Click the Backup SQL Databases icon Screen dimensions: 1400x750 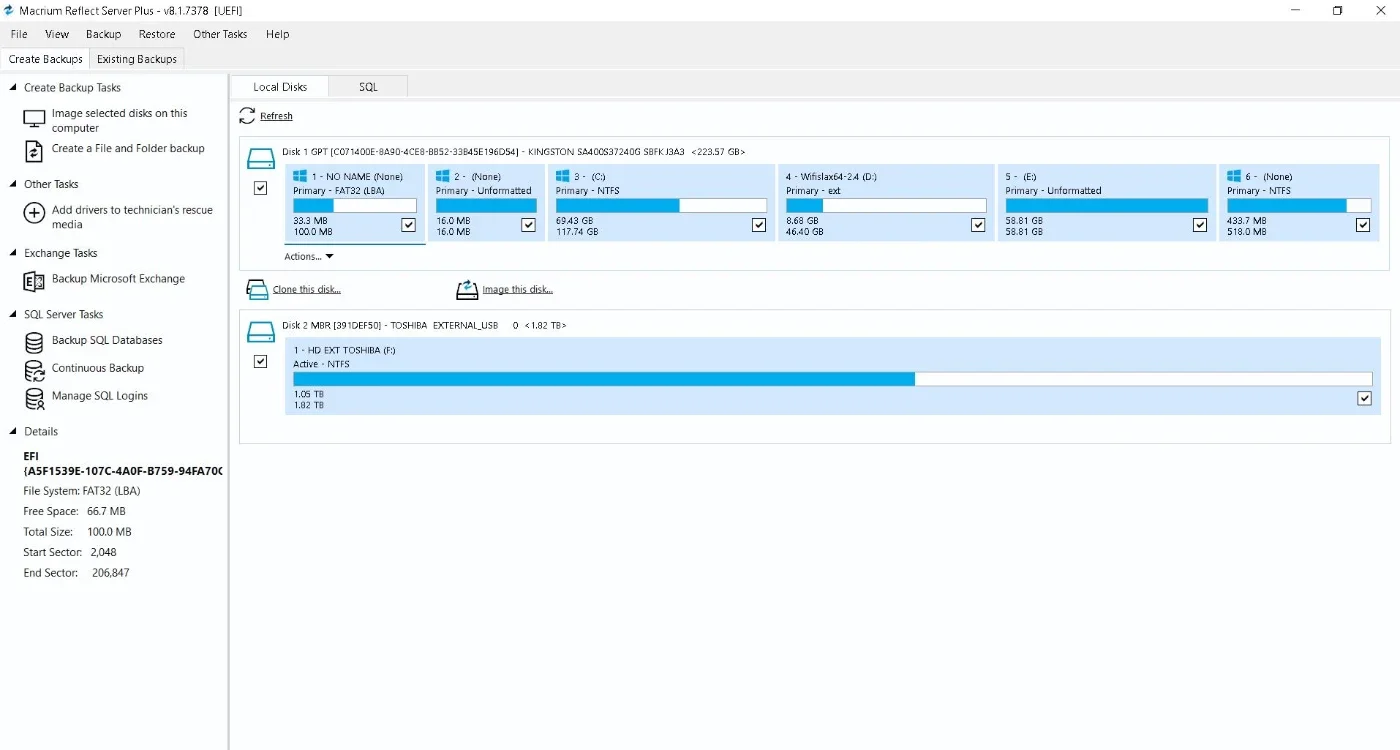coord(34,342)
